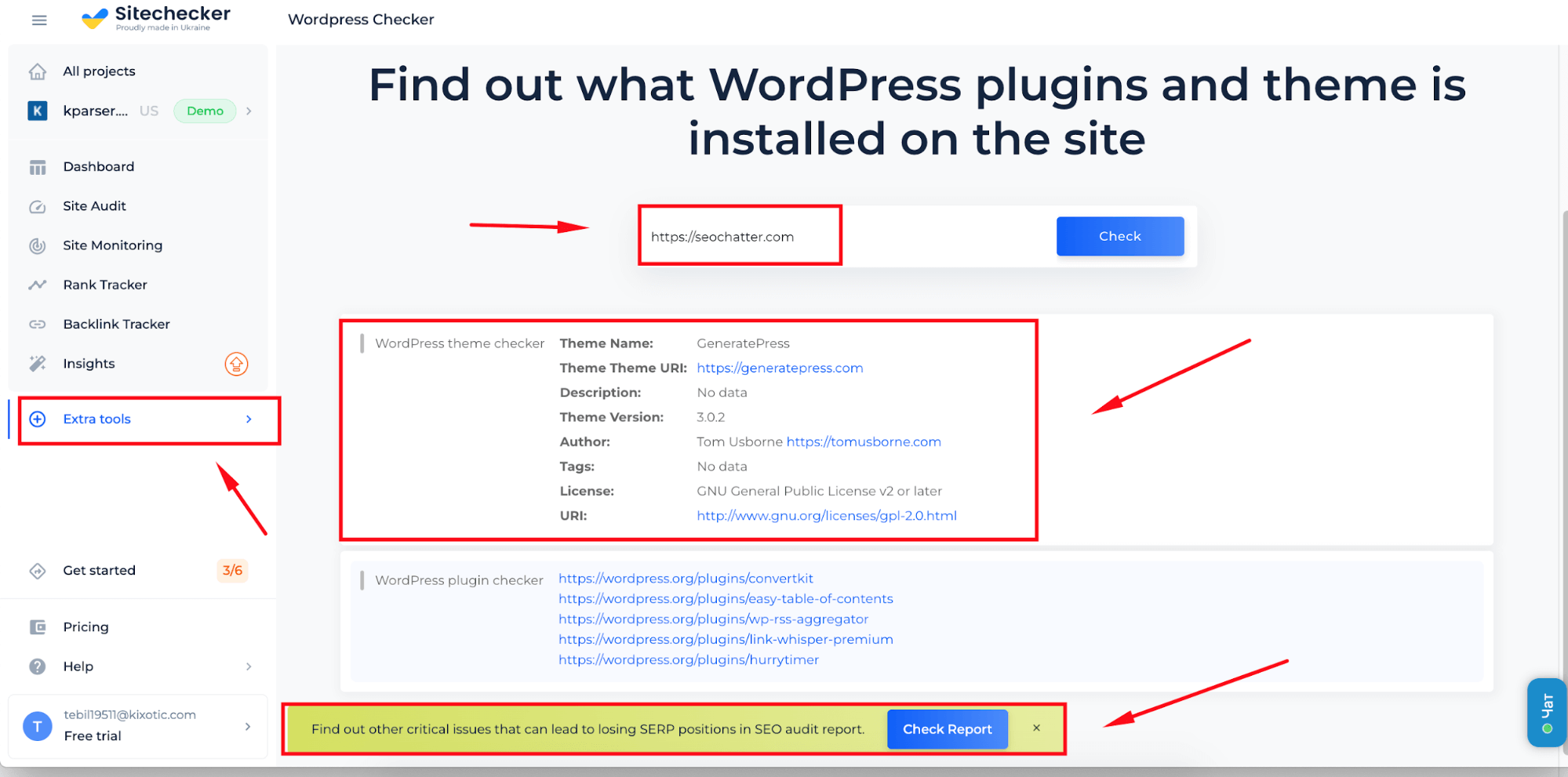Expand the Help submenu arrow
This screenshot has height=777, width=1568.
click(x=249, y=666)
